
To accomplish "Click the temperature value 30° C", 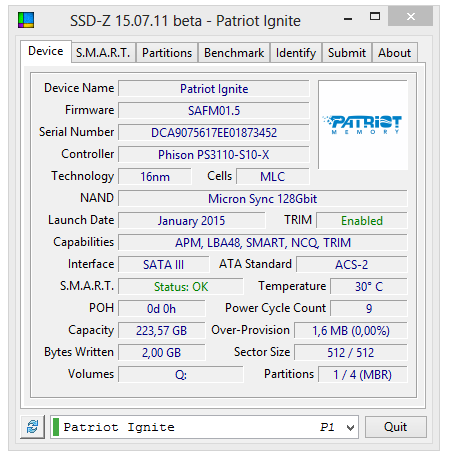I will click(x=369, y=287).
